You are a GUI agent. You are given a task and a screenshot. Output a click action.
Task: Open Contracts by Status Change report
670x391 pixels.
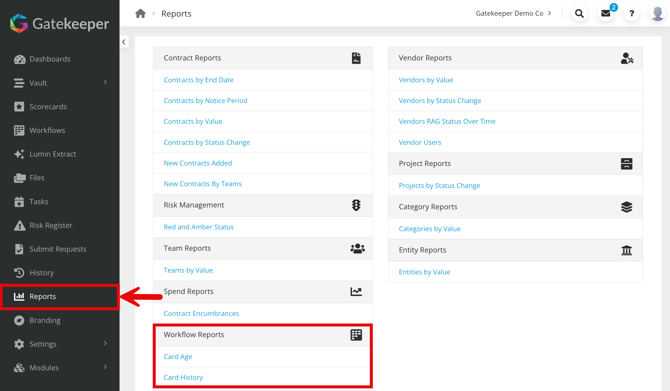(207, 142)
